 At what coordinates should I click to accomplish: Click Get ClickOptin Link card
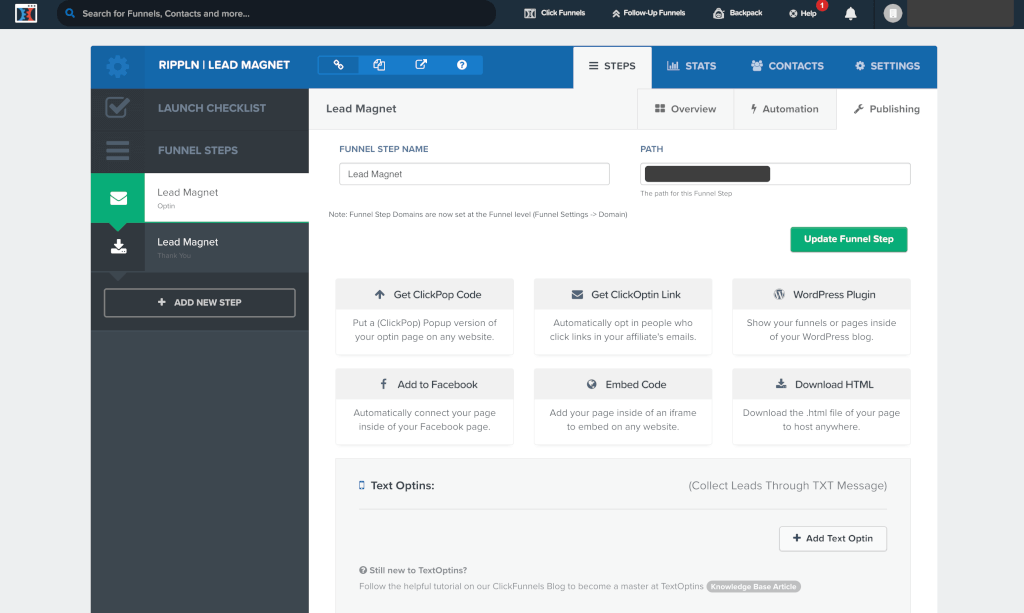point(623,317)
